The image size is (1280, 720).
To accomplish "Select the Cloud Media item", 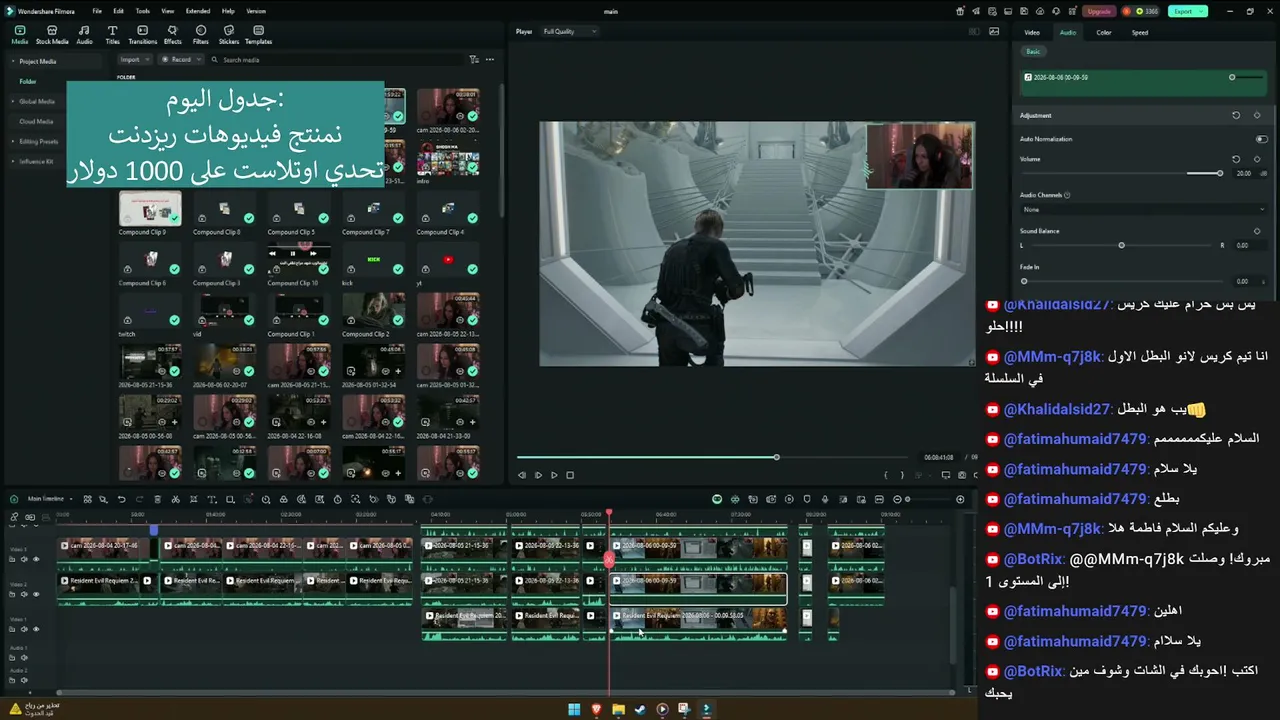I will coord(37,121).
